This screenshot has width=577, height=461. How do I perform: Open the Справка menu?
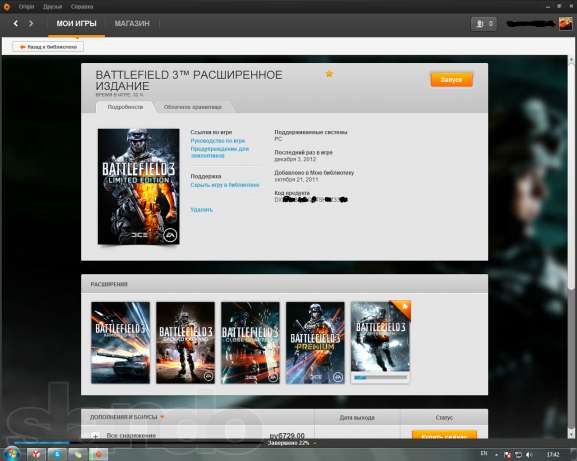click(82, 7)
